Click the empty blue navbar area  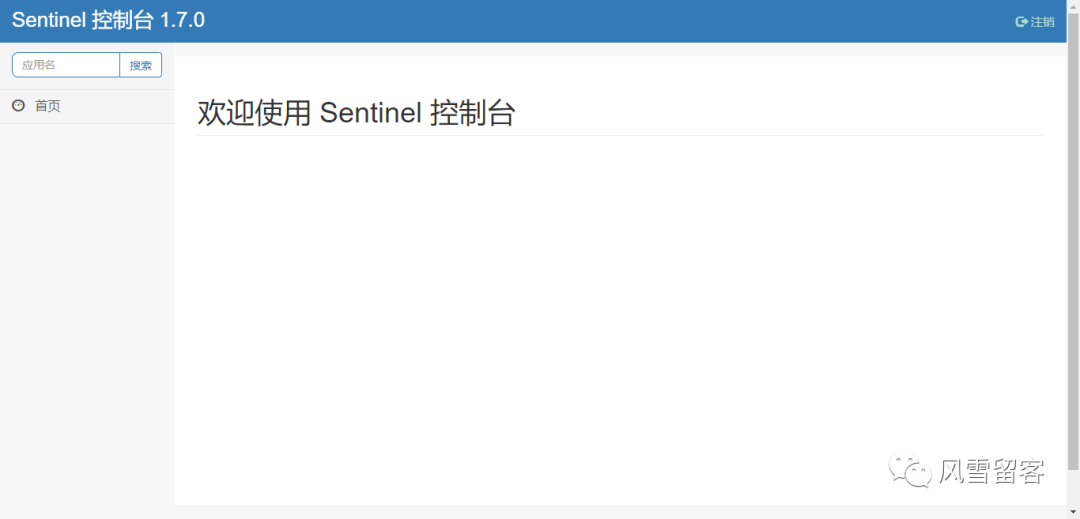coord(600,21)
